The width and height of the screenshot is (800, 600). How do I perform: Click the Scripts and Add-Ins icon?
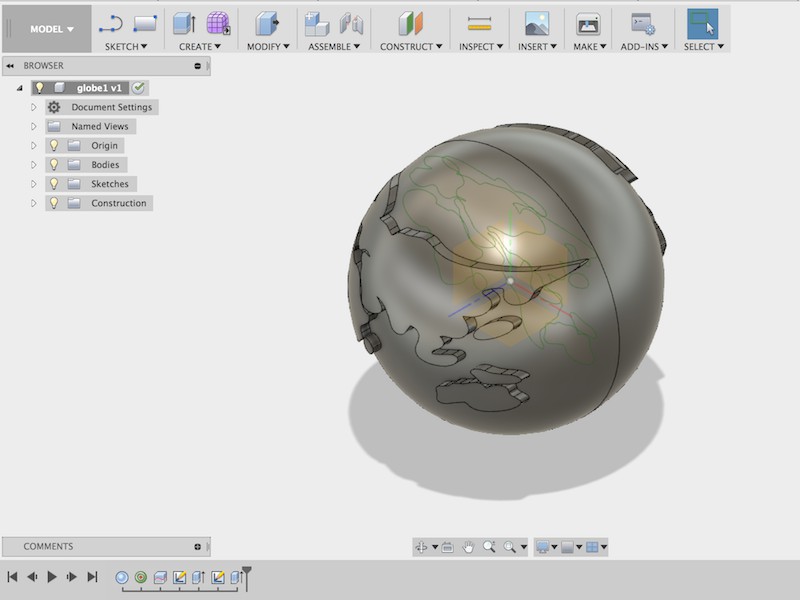(x=643, y=24)
